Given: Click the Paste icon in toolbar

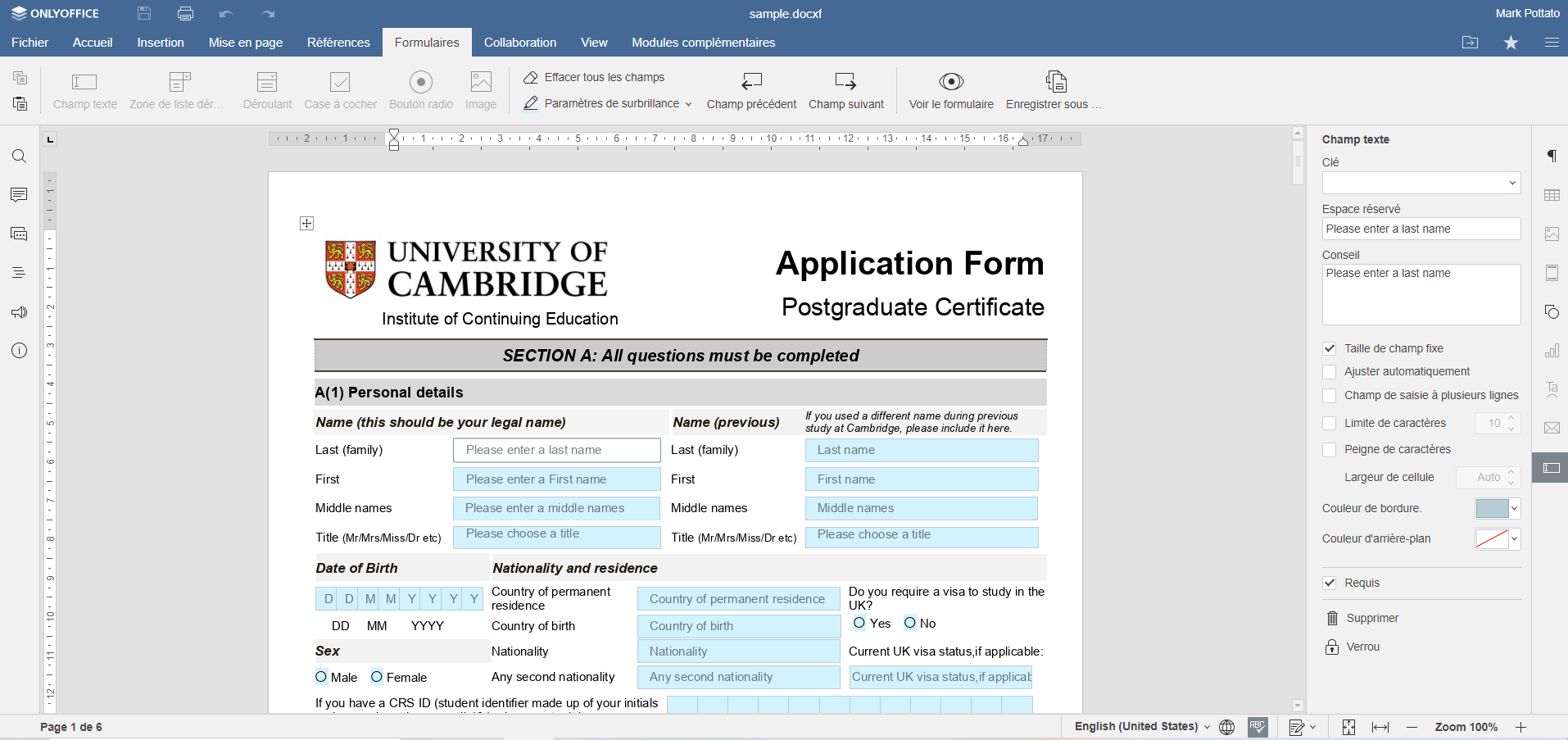Looking at the screenshot, I should tap(20, 104).
